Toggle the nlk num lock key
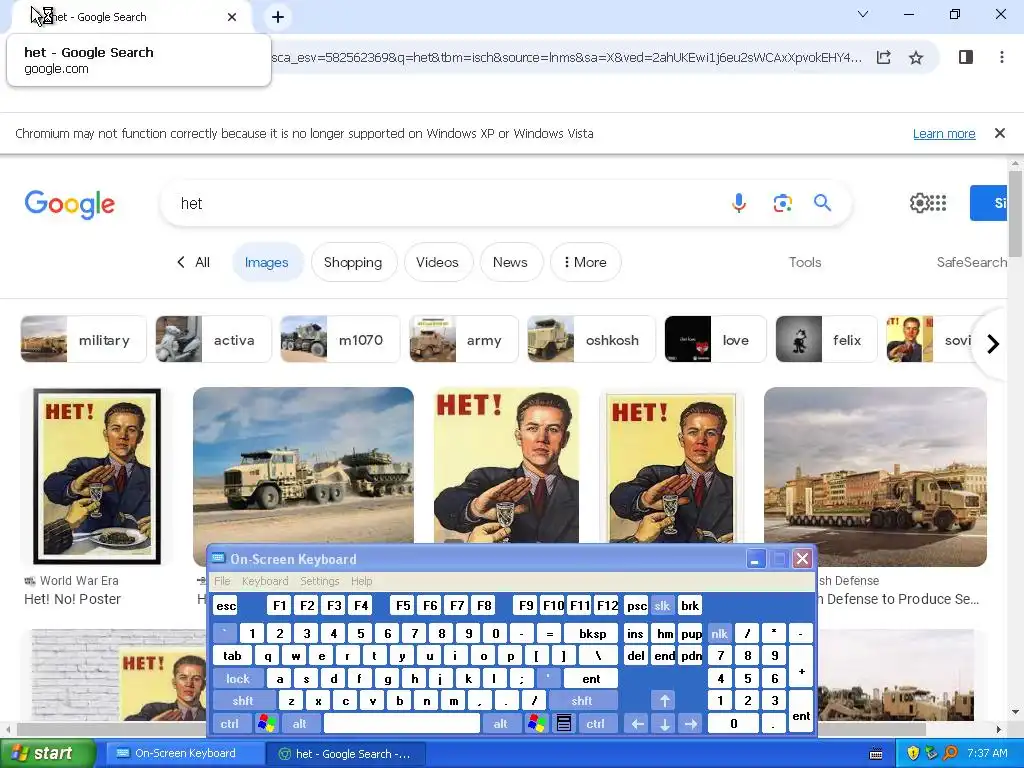 pos(719,633)
